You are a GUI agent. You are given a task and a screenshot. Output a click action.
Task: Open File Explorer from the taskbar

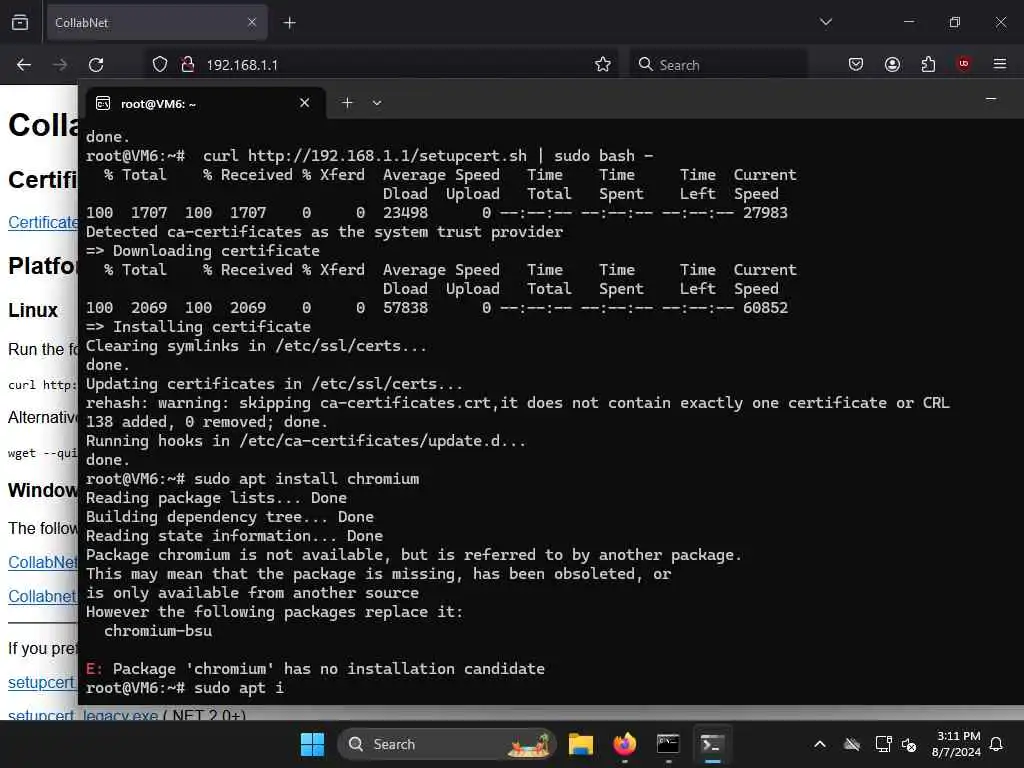pos(581,744)
